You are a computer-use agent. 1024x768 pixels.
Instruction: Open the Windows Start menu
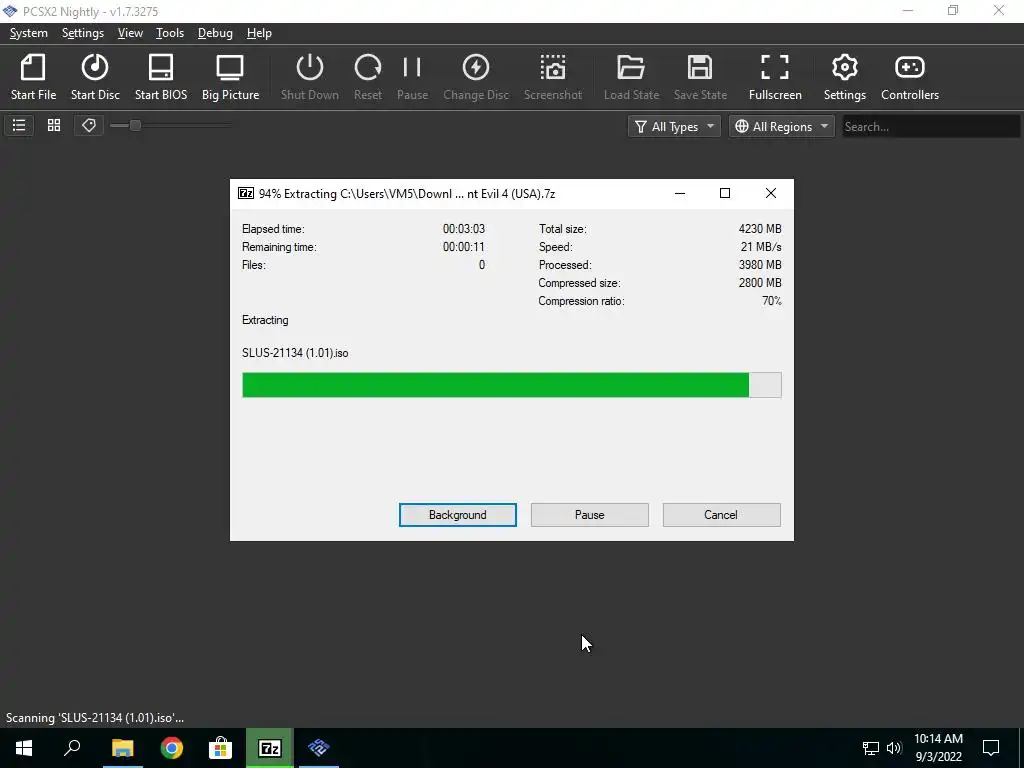(24, 748)
